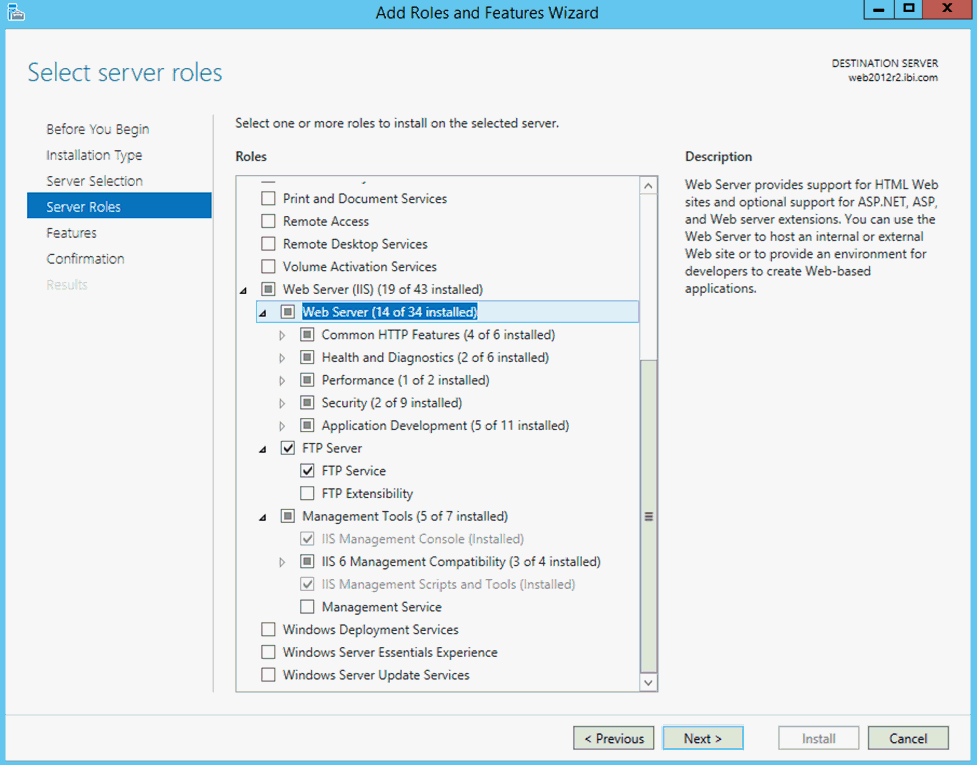The width and height of the screenshot is (977, 765).
Task: Collapse the Web Server (IIS) tree node
Action: pyautogui.click(x=244, y=290)
